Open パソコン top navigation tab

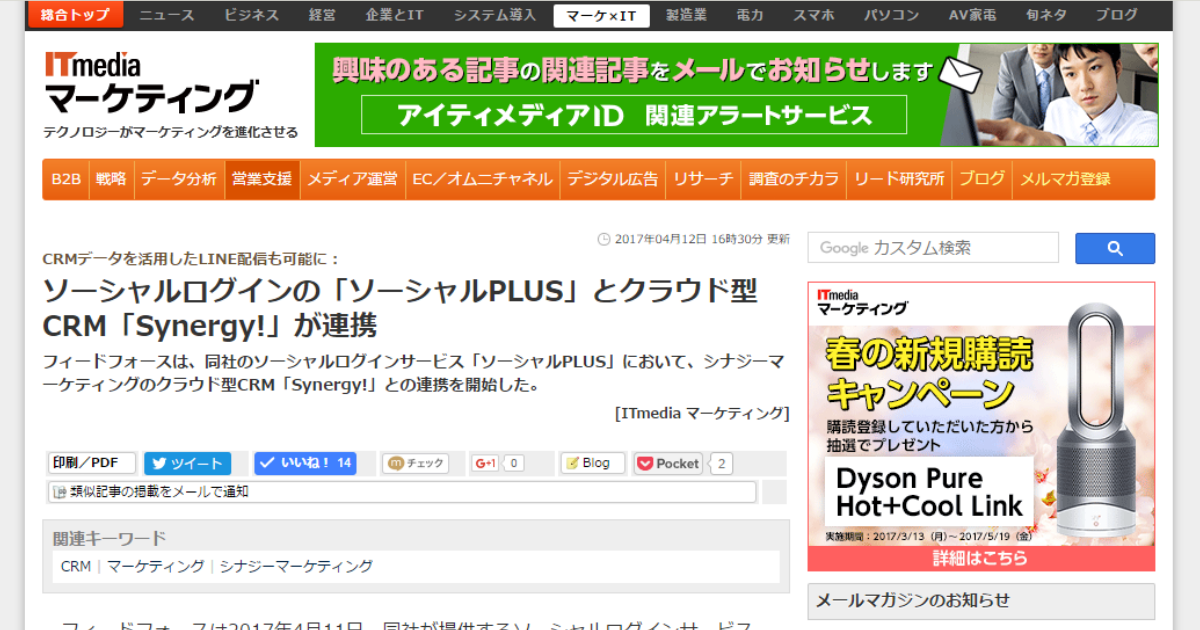tap(891, 15)
